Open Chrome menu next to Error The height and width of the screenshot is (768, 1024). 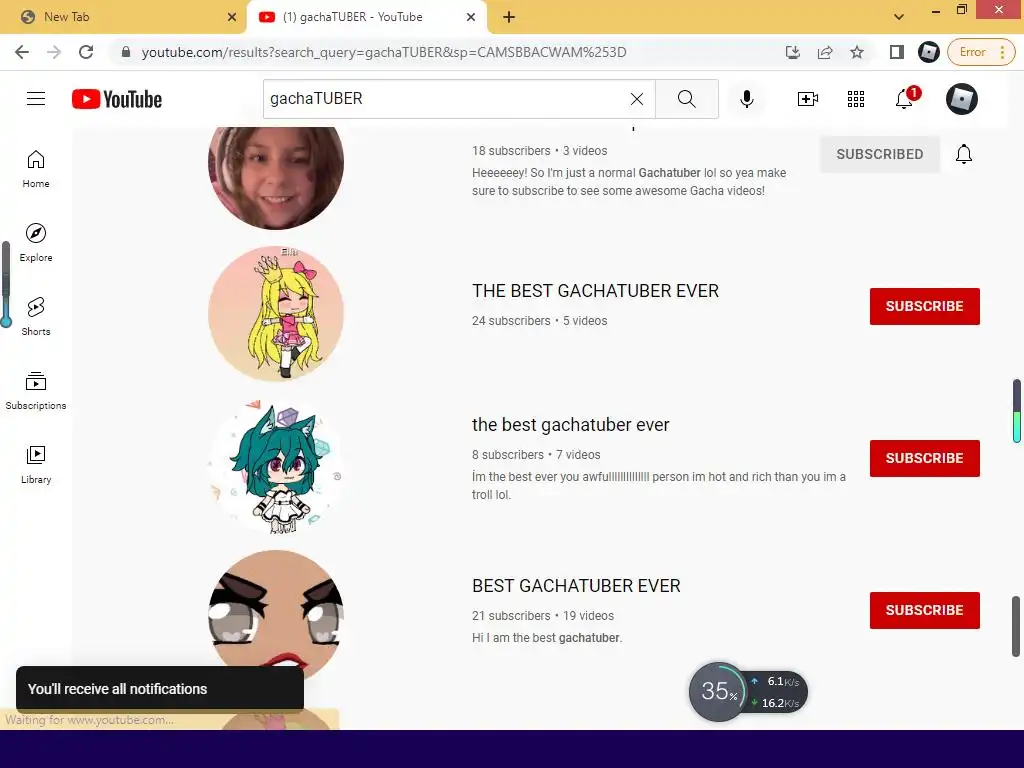tap(1002, 52)
